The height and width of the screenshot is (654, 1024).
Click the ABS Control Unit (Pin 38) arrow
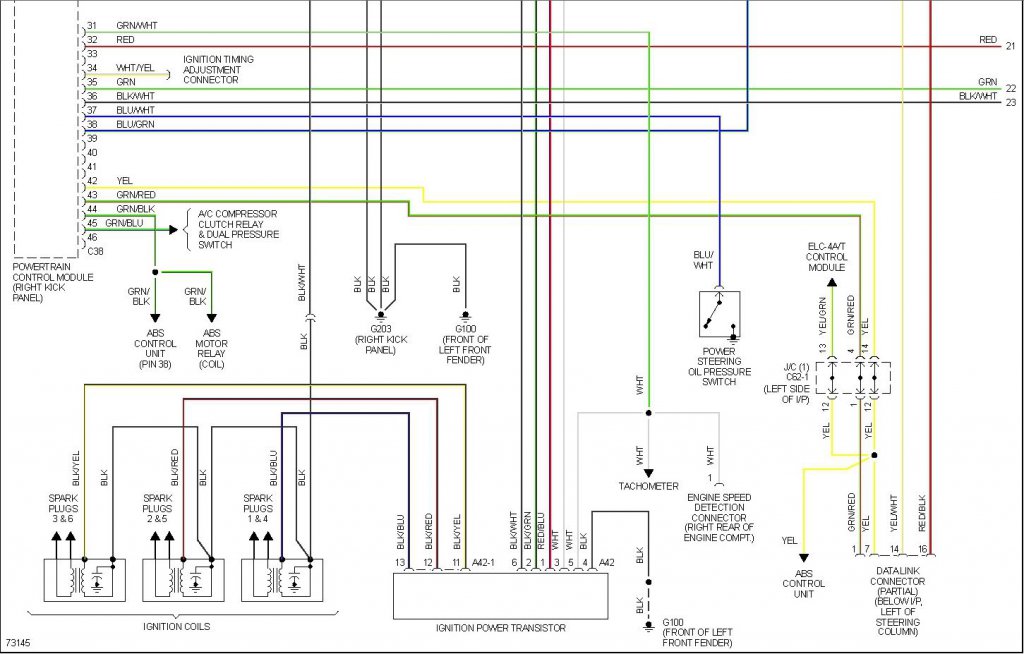[x=155, y=318]
